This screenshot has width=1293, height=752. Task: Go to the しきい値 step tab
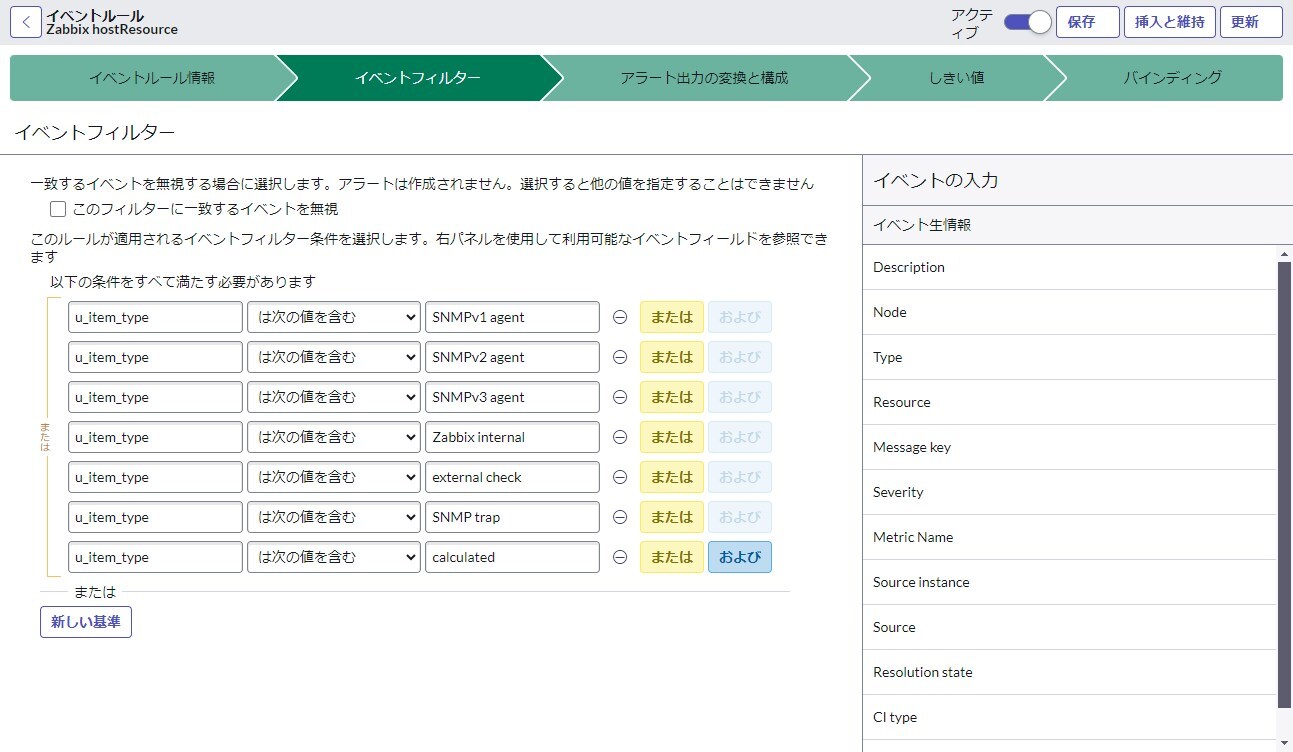point(956,78)
